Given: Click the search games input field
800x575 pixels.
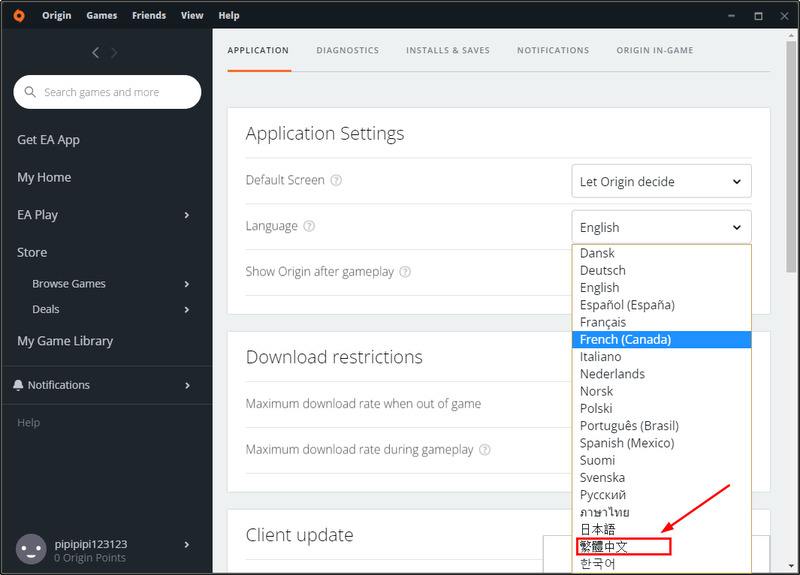Looking at the screenshot, I should [x=107, y=92].
